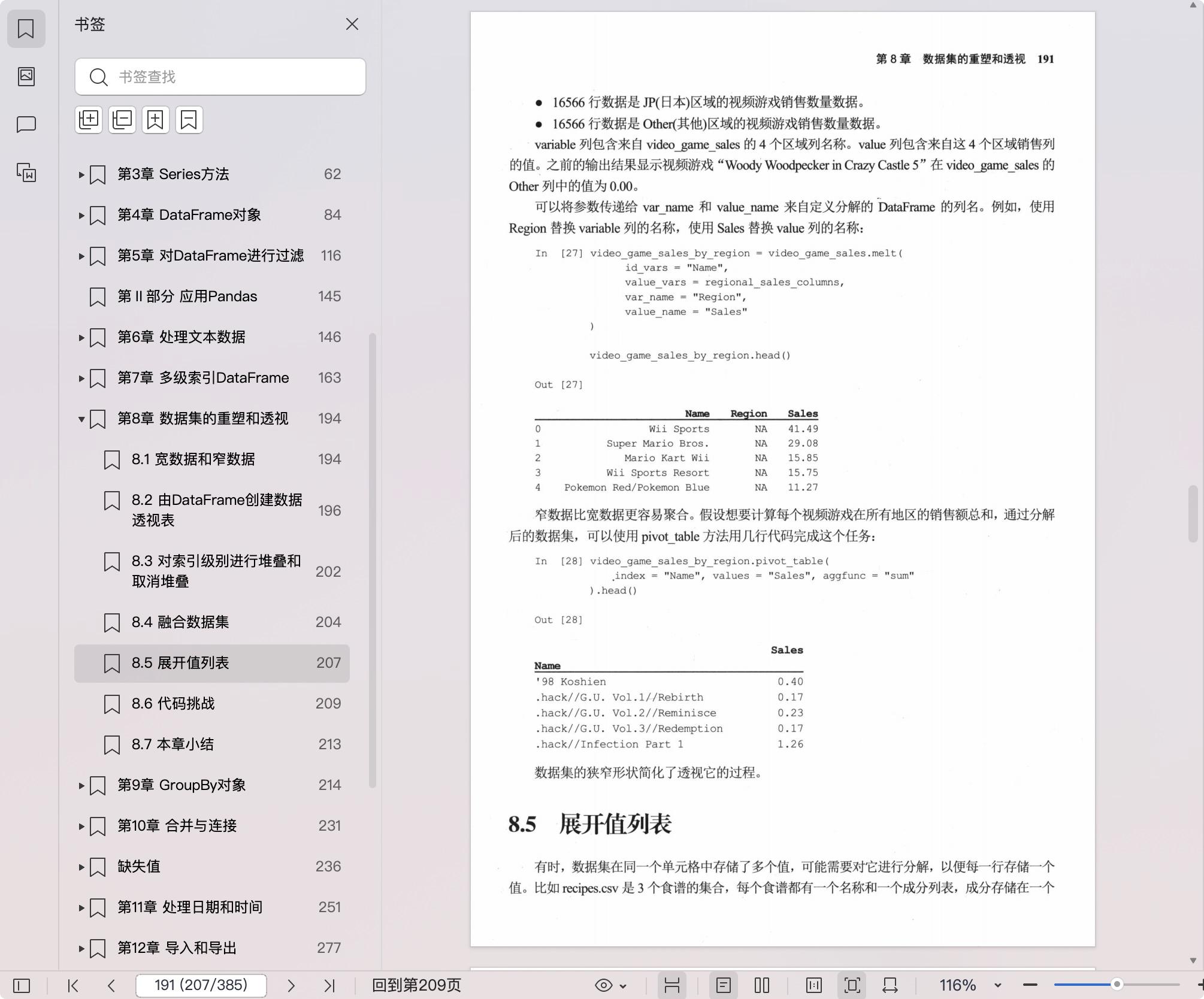The height and width of the screenshot is (999, 1204).
Task: Click the page number field
Action: pos(201,985)
